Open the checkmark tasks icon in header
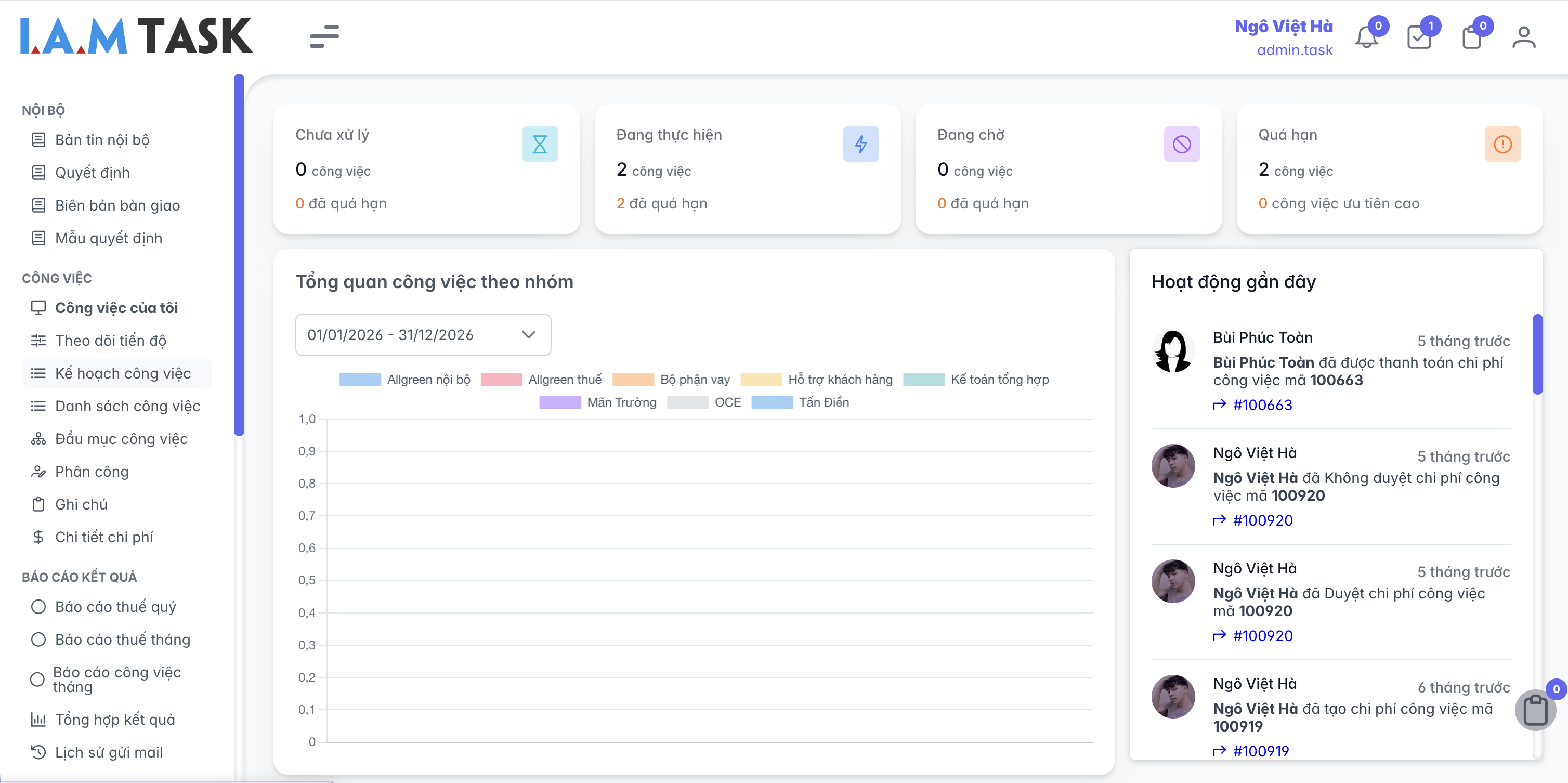 (1419, 38)
